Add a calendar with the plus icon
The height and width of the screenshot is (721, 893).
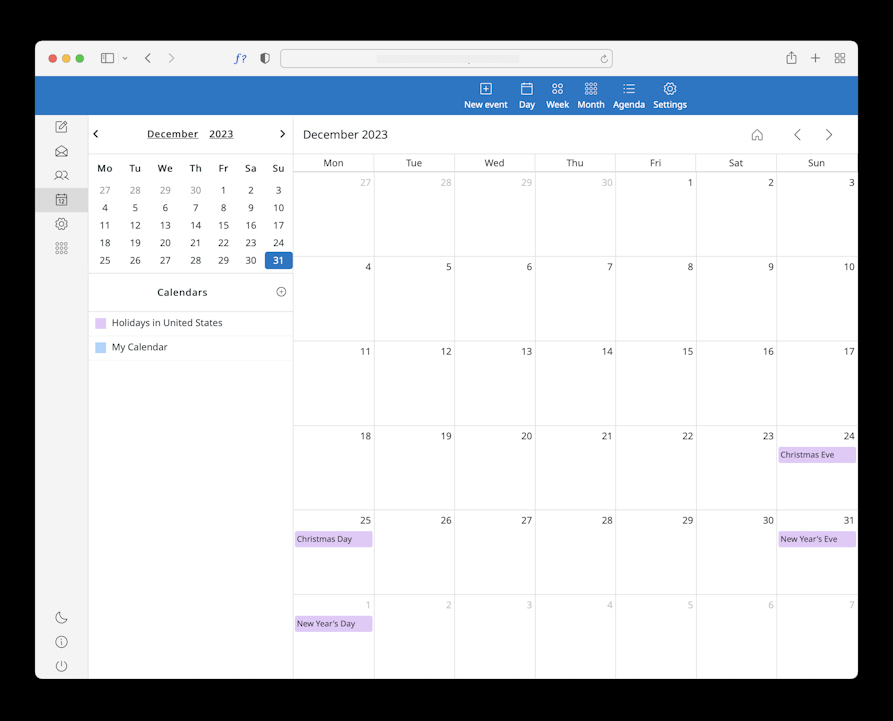[281, 292]
